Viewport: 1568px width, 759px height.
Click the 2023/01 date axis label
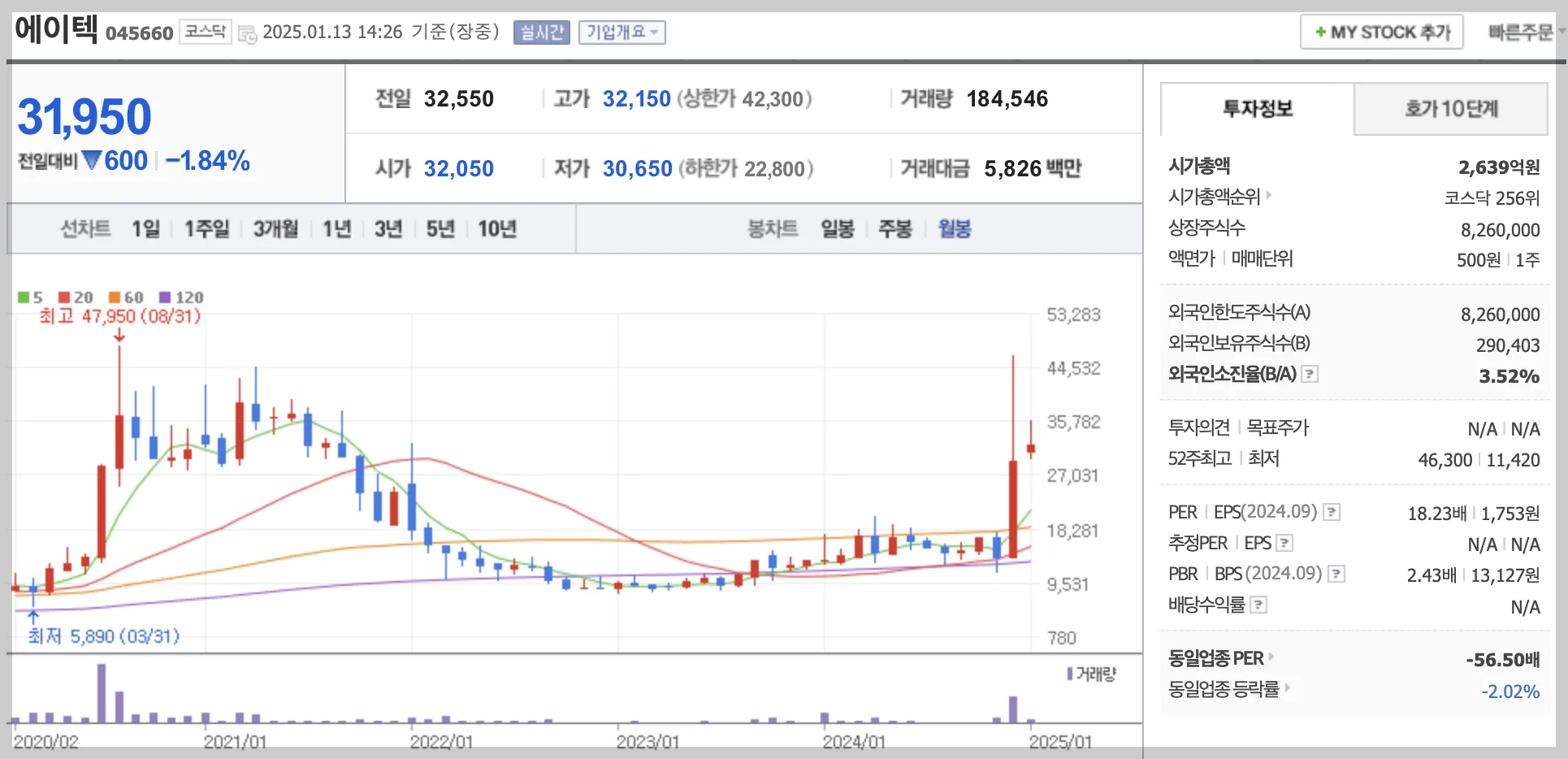coord(648,742)
